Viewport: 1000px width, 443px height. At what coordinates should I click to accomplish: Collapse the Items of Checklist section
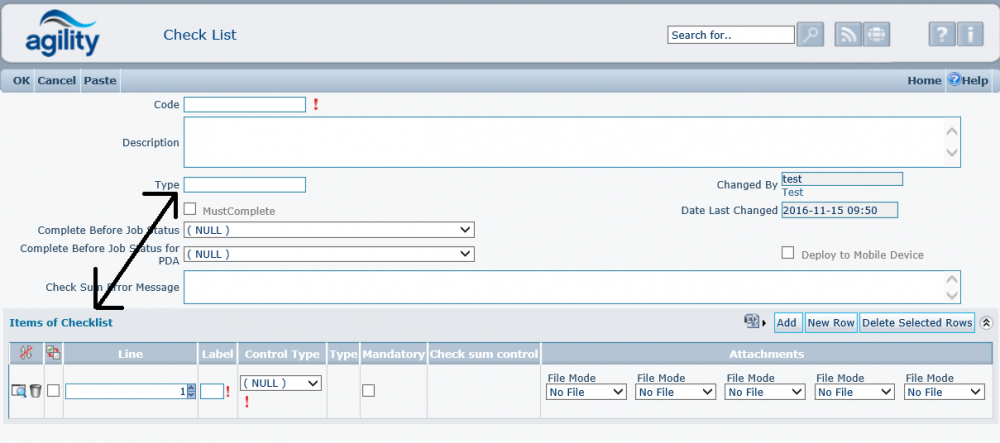pos(986,323)
